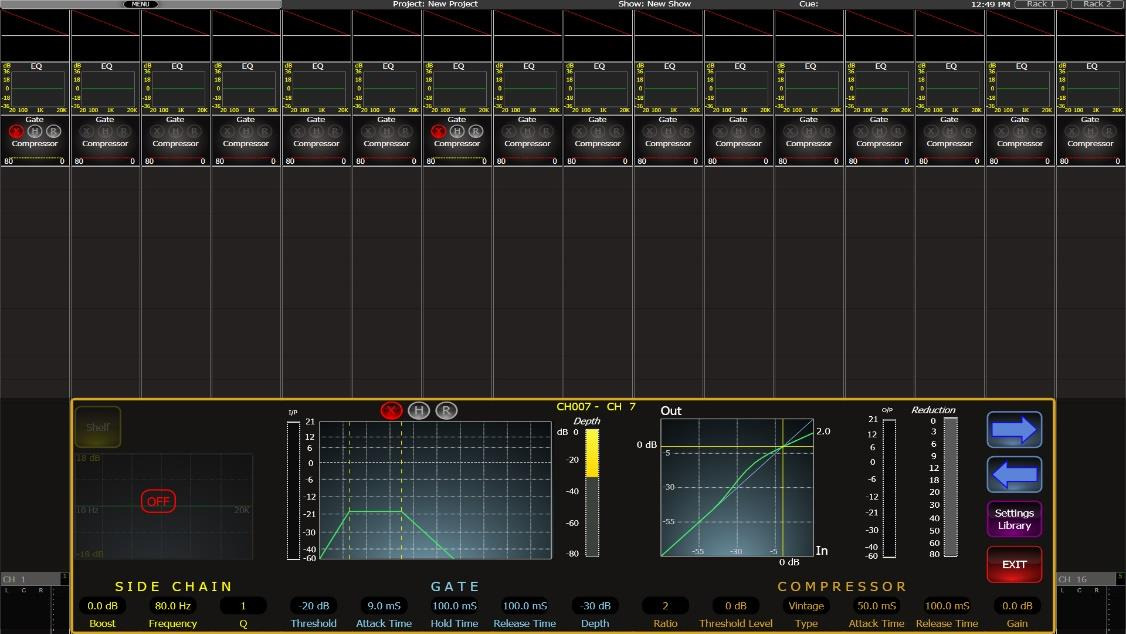Toggle the R button above the gate graph
The image size is (1126, 634).
click(x=446, y=411)
